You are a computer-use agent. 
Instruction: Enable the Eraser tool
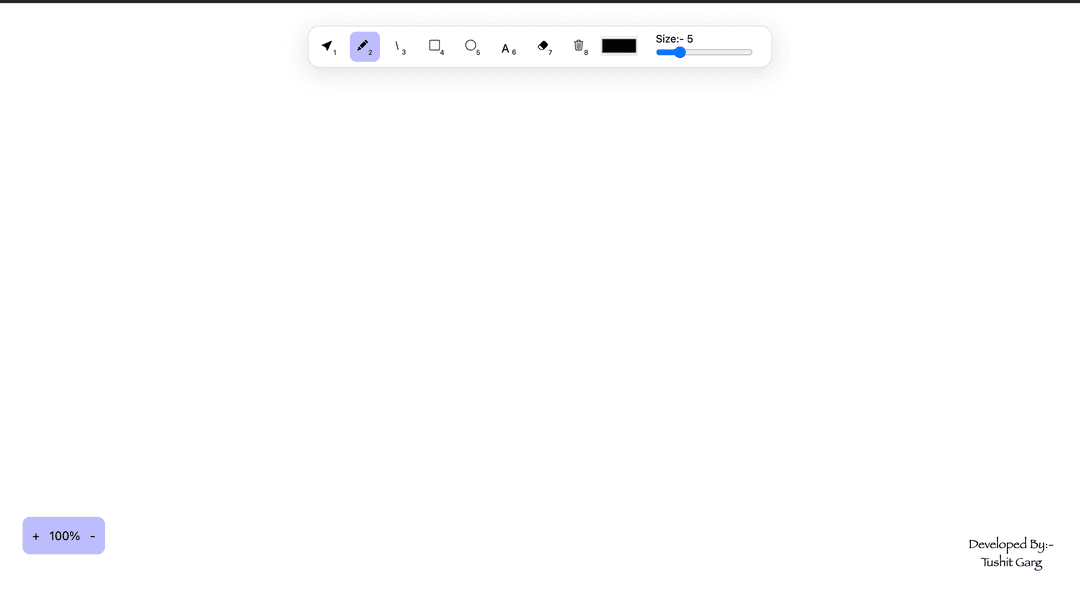point(543,46)
